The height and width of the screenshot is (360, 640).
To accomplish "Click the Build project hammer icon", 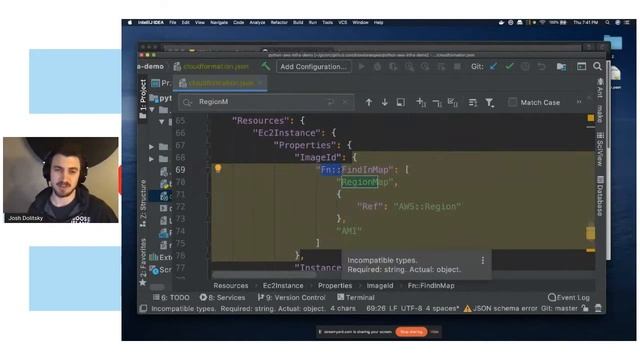I will (x=266, y=66).
